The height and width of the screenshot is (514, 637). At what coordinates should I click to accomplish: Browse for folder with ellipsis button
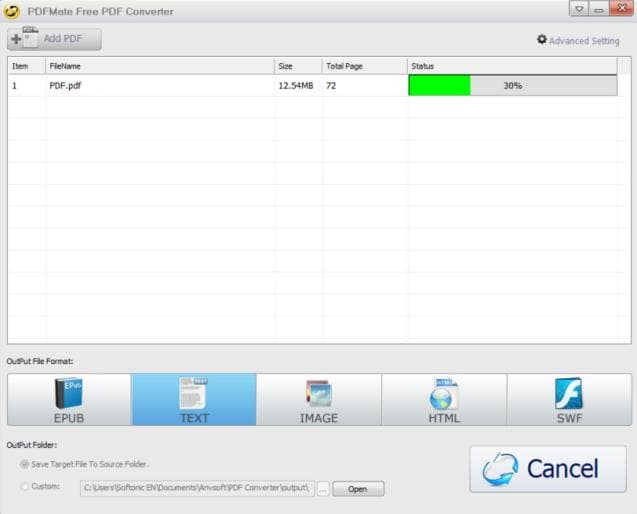[x=323, y=489]
